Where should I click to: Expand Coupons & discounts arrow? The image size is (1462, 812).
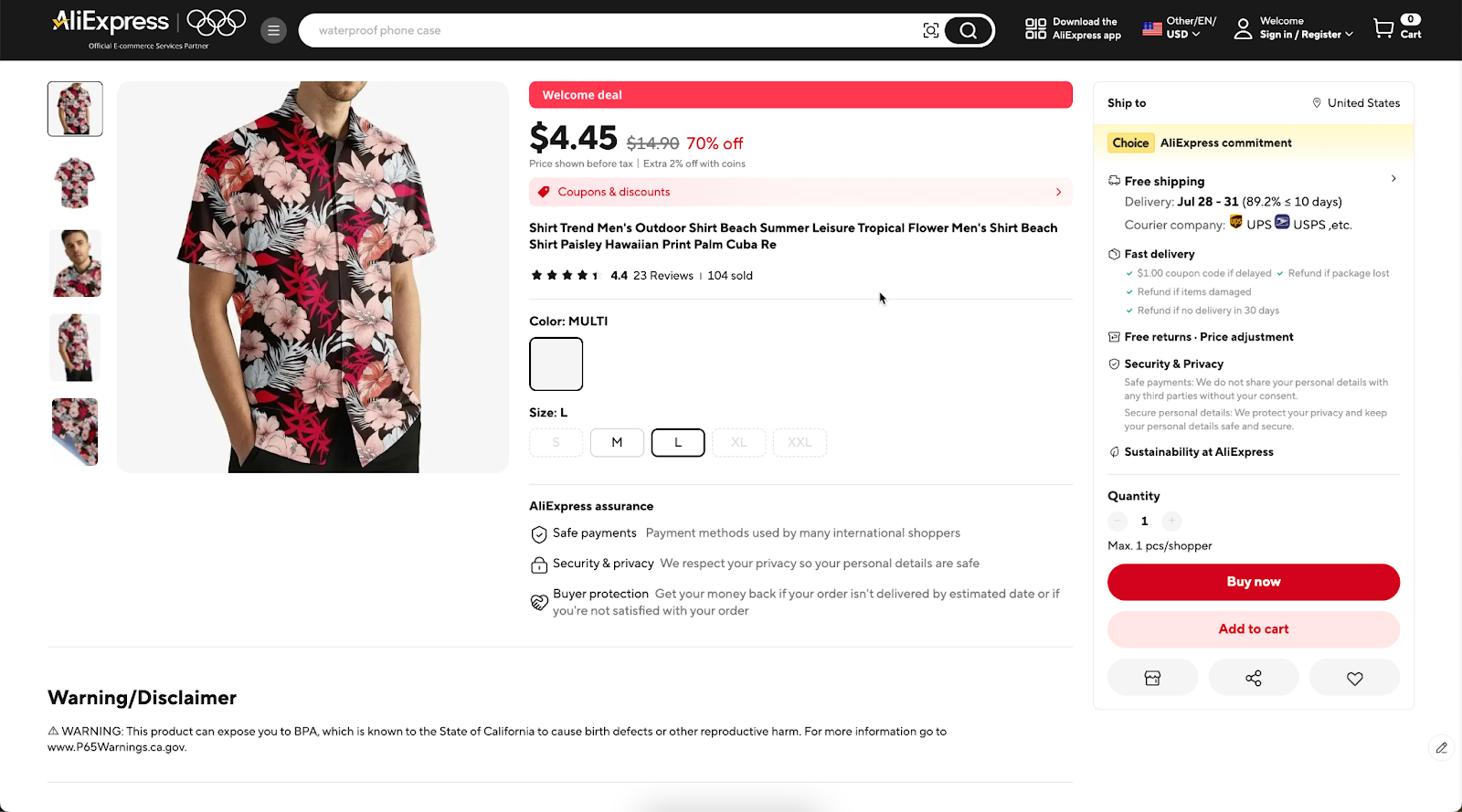pos(1058,192)
